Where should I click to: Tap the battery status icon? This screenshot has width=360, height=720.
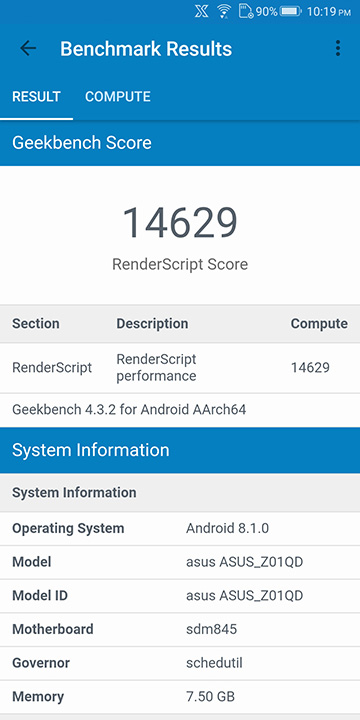pos(290,11)
